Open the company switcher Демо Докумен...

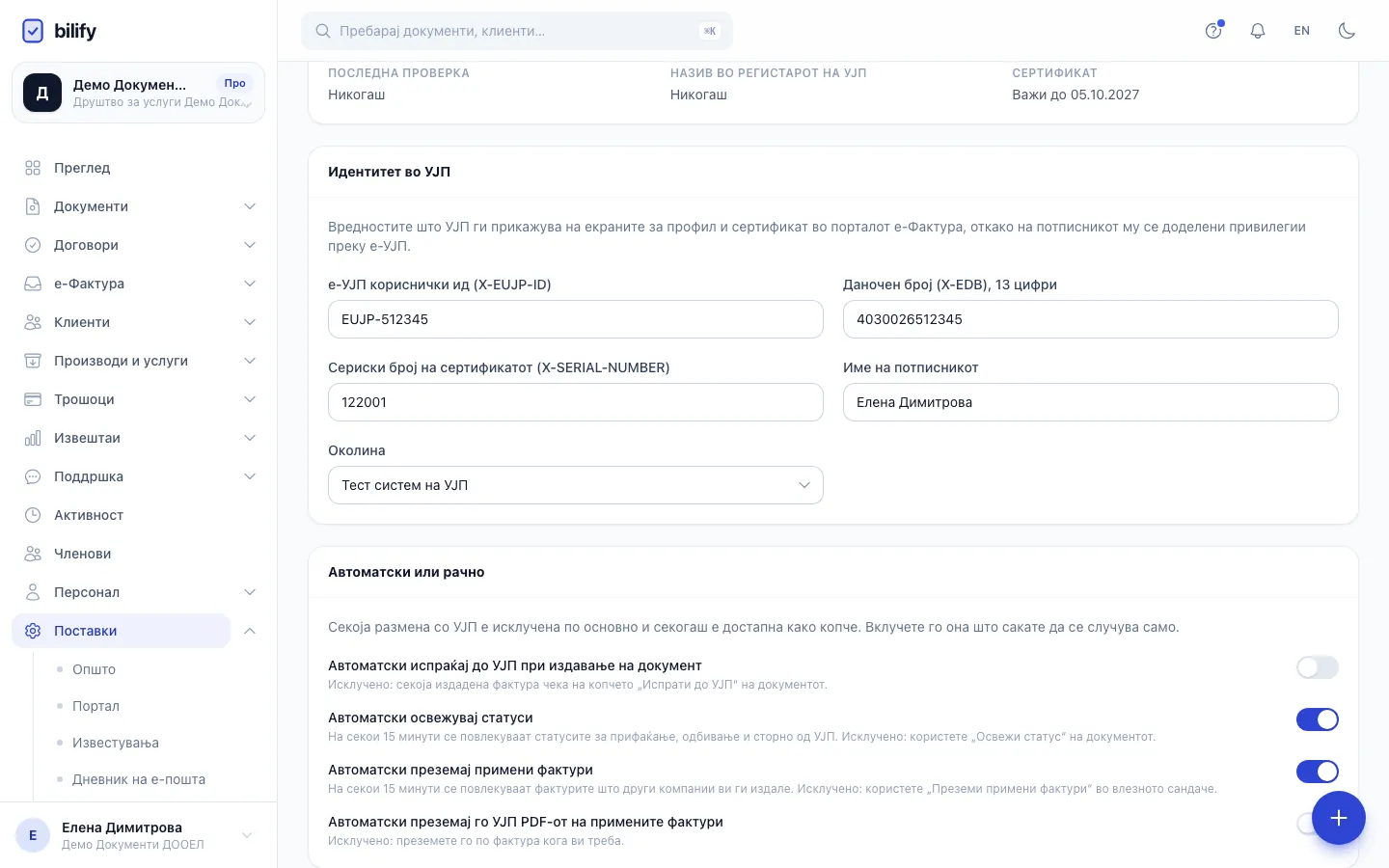138,93
